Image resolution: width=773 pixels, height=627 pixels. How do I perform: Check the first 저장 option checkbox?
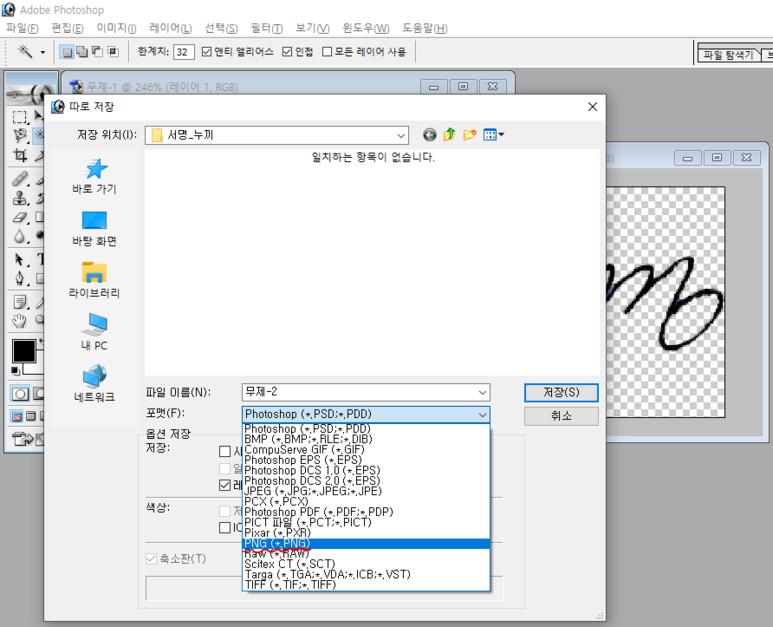pos(224,451)
